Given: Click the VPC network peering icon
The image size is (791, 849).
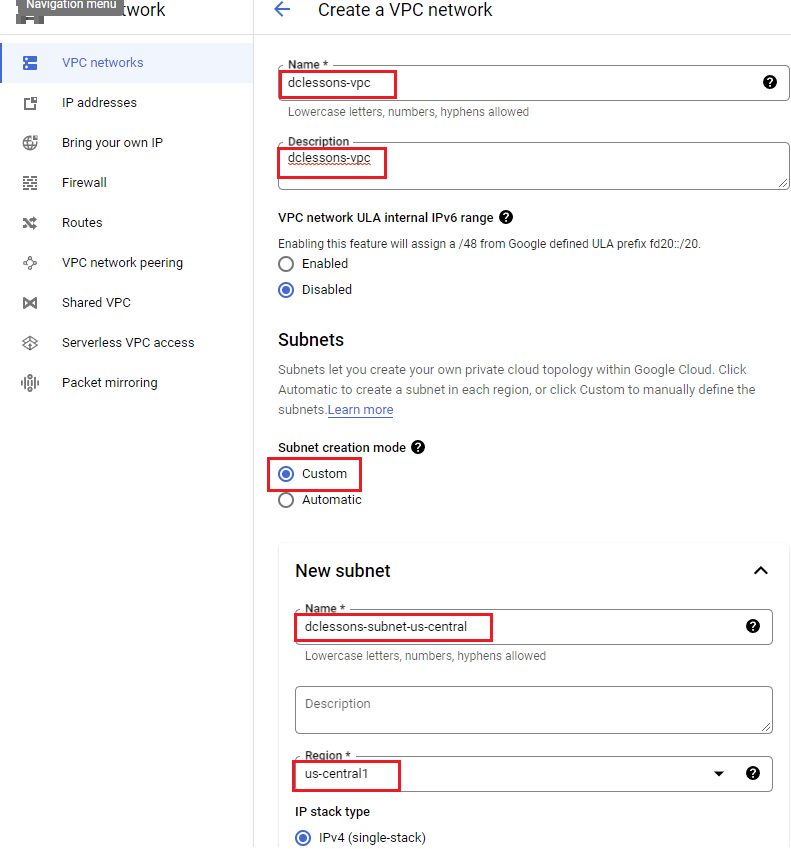Looking at the screenshot, I should tap(30, 263).
